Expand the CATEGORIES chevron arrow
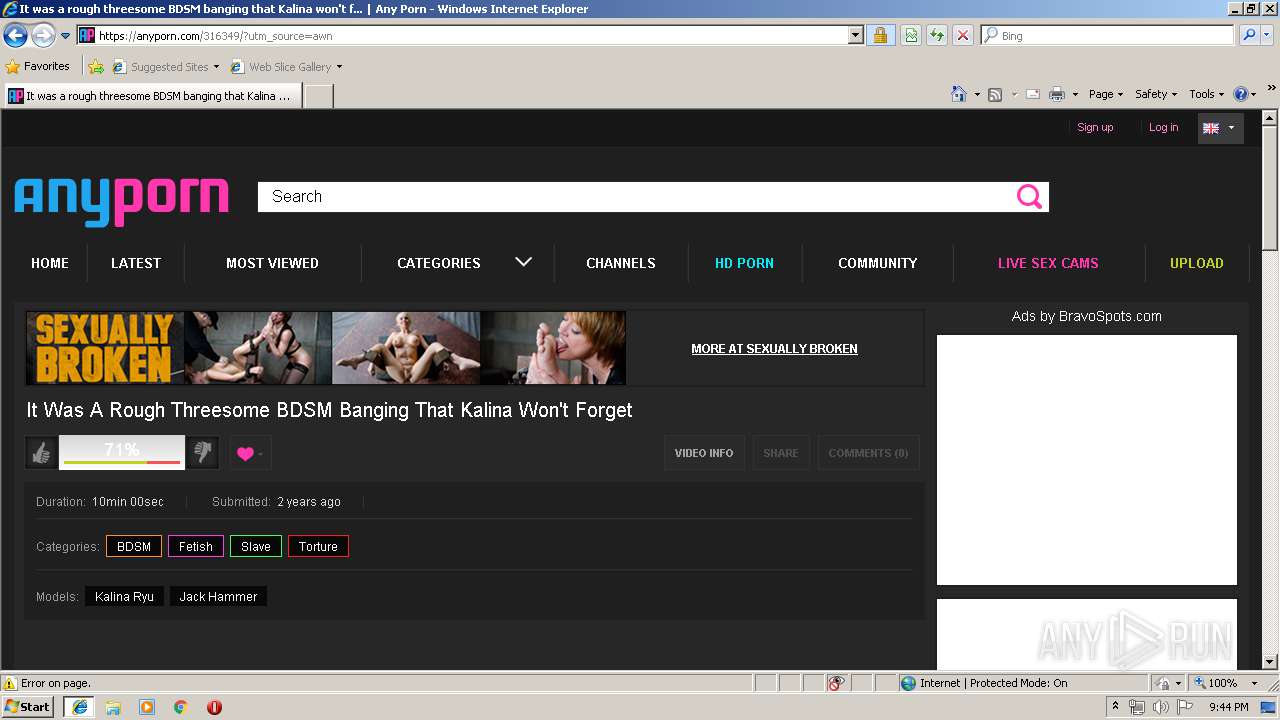 [523, 262]
